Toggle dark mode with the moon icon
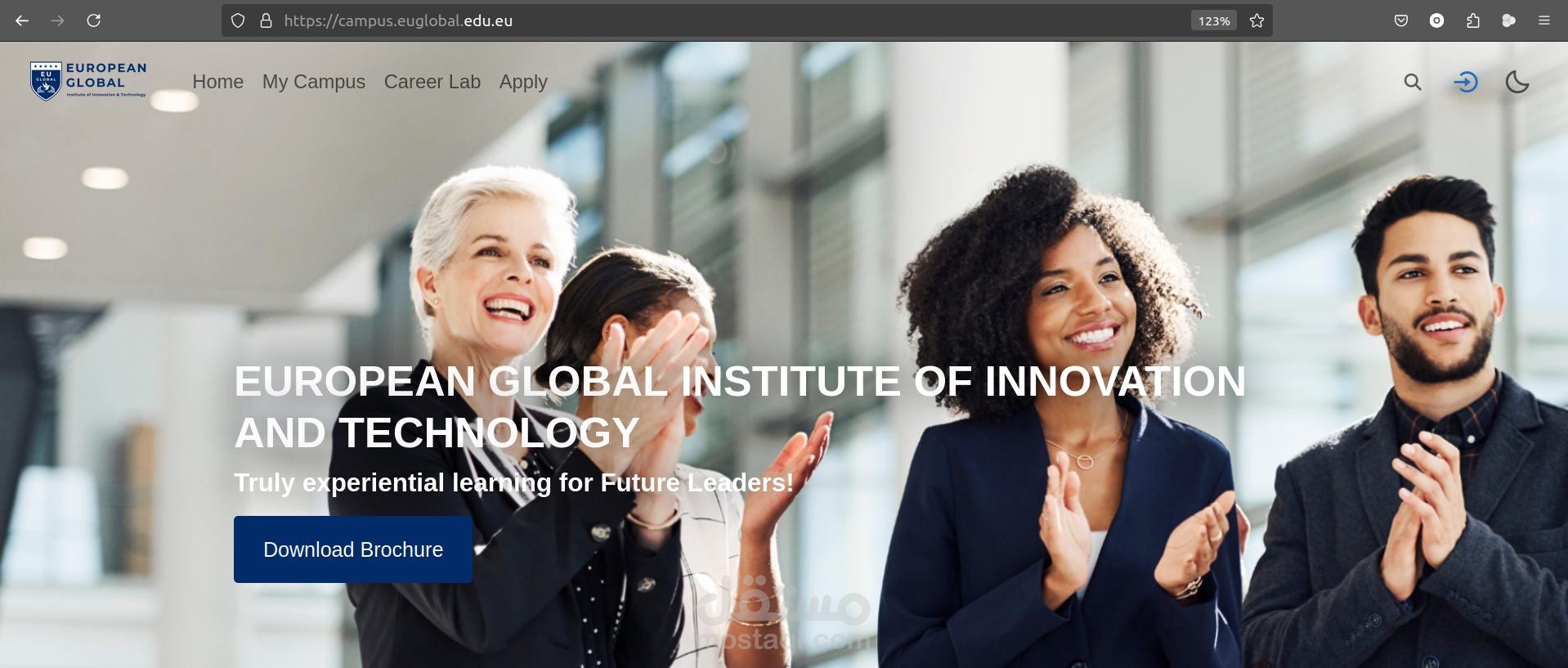This screenshot has width=1568, height=668. 1517,82
